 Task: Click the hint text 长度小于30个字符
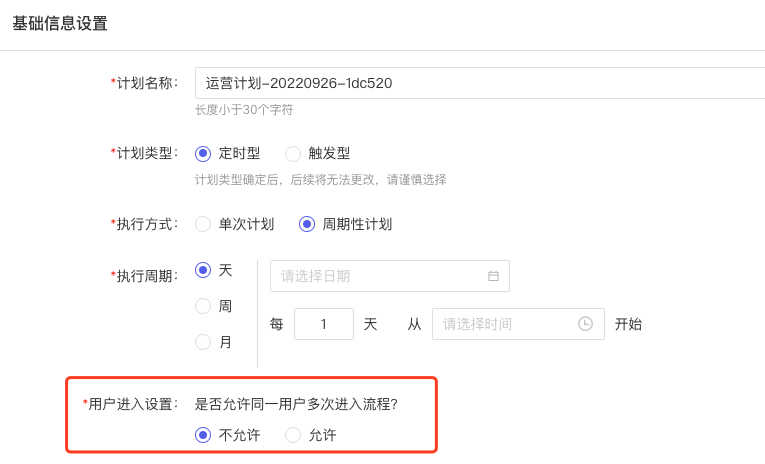[x=244, y=110]
